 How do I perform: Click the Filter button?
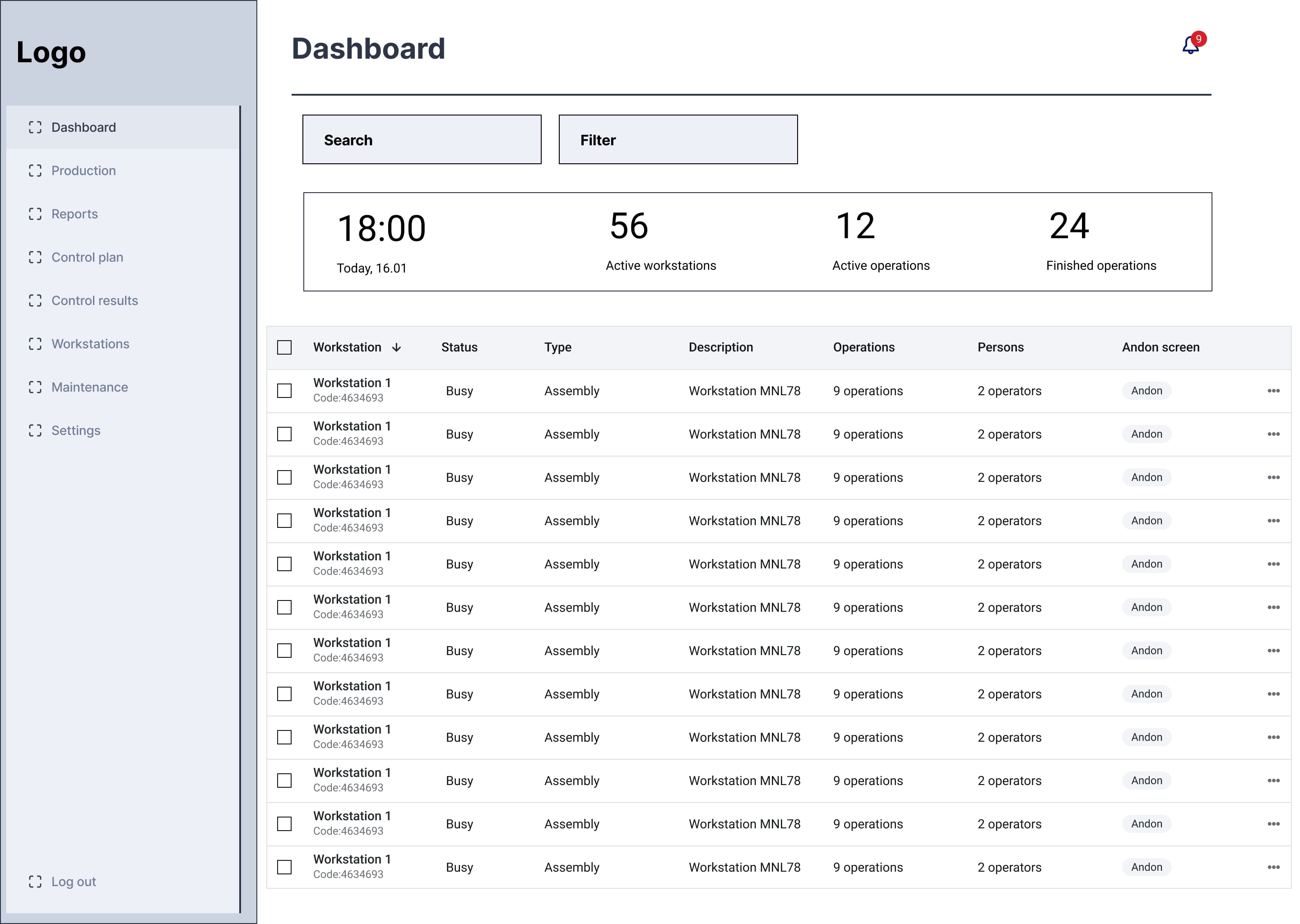[x=678, y=139]
